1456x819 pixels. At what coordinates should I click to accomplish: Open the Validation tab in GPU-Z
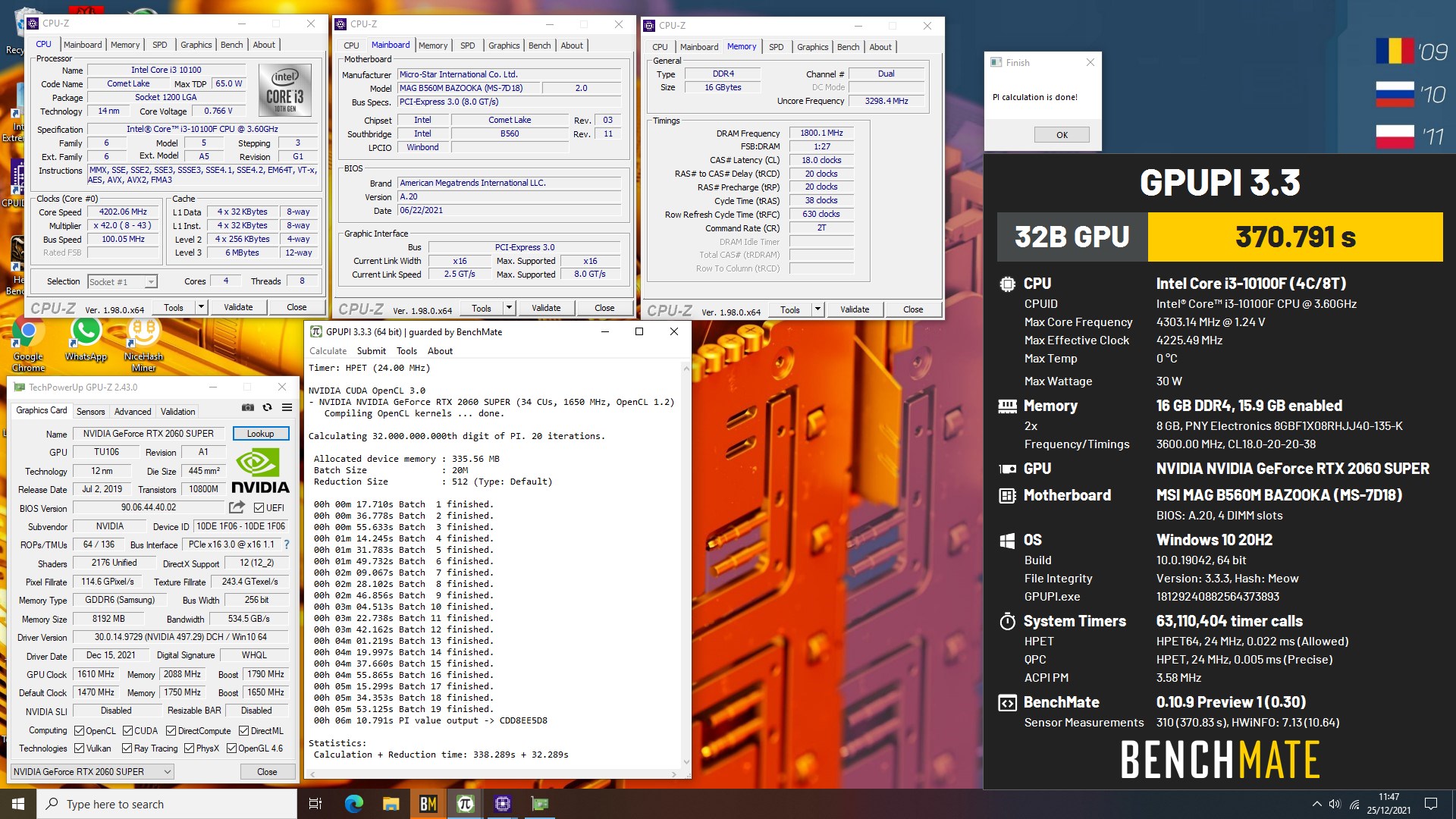[177, 412]
